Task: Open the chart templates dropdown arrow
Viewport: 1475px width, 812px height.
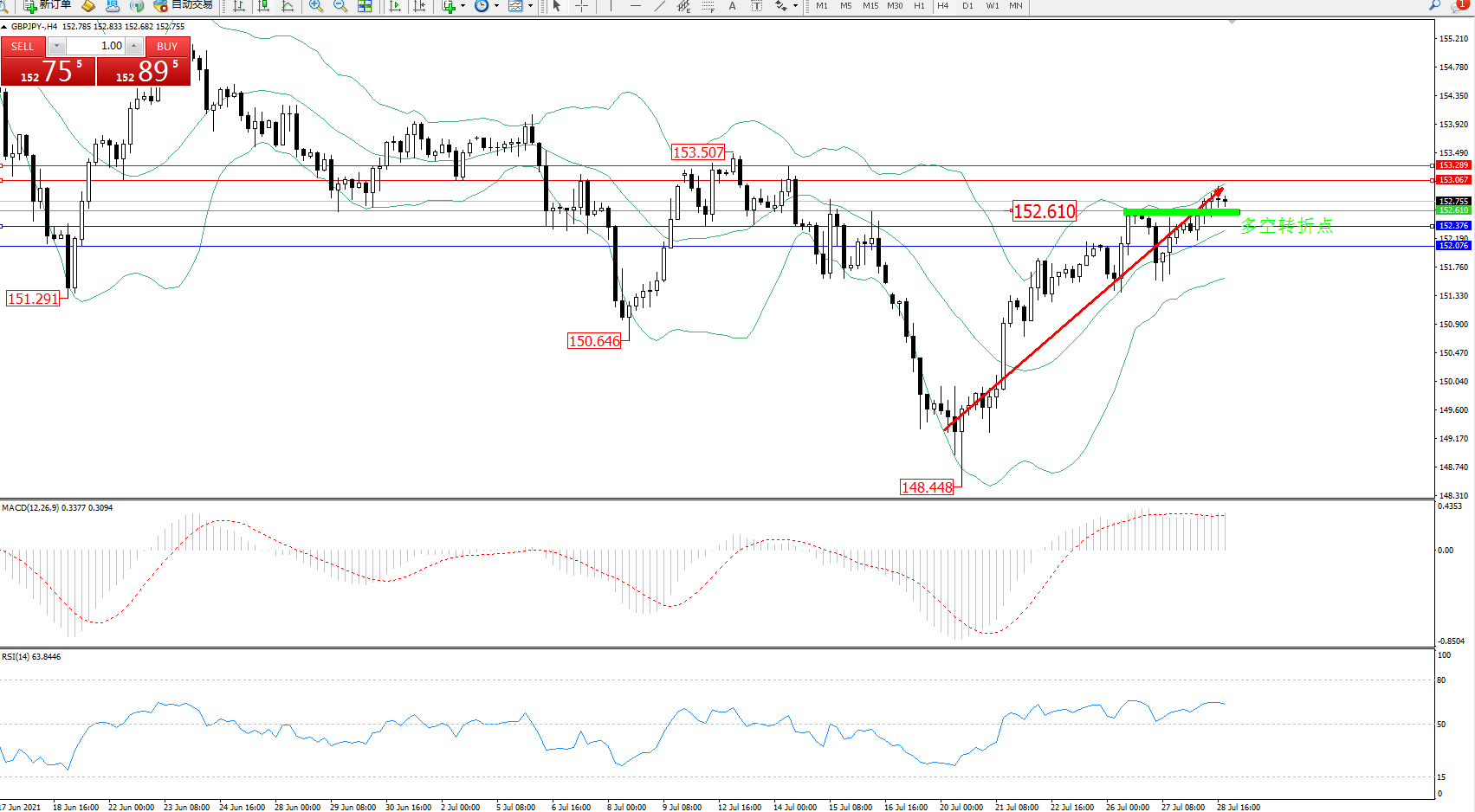Action: [530, 6]
